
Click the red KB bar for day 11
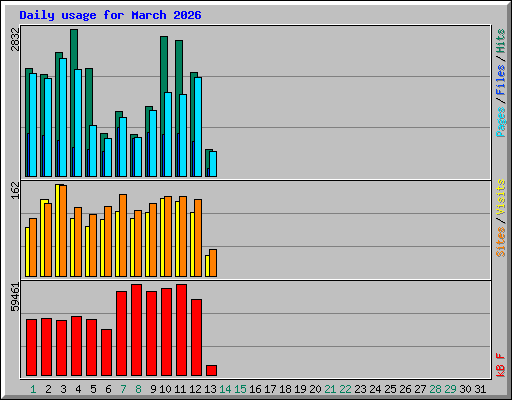(x=181, y=330)
